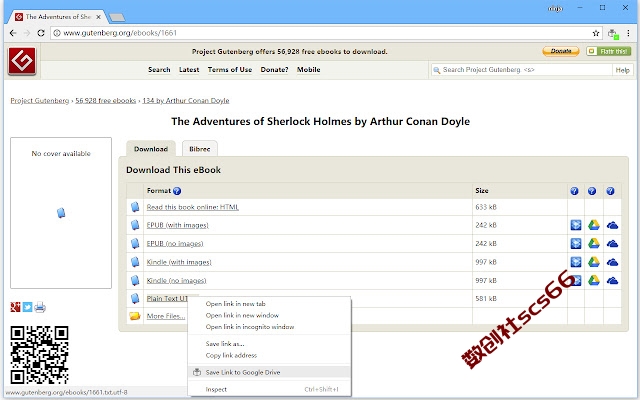Share the book on Google Plus

coord(15,307)
